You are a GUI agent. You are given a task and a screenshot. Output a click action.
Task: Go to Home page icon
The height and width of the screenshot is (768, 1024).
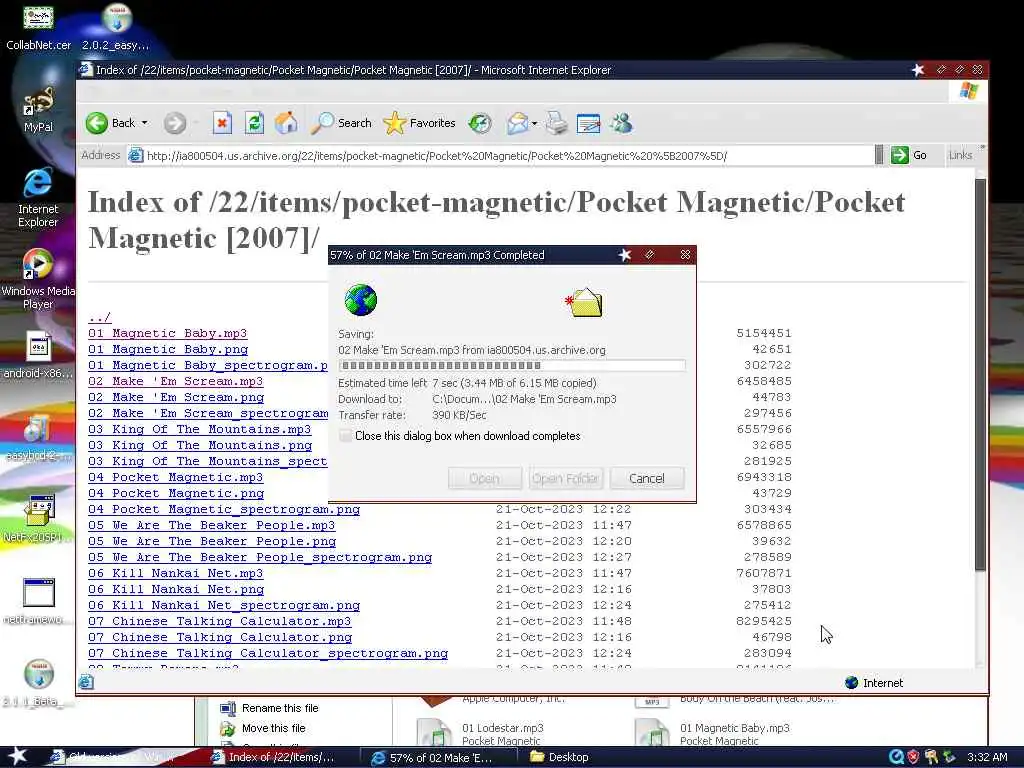click(285, 123)
